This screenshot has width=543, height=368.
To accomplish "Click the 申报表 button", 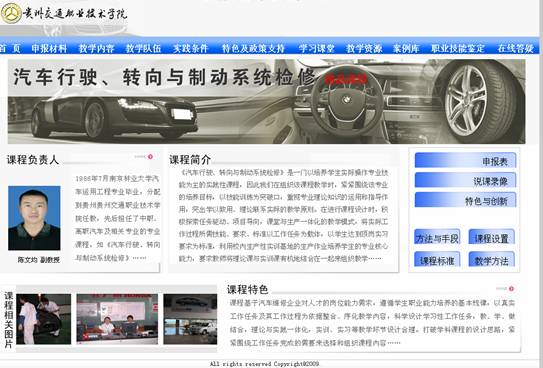I will click(x=465, y=160).
